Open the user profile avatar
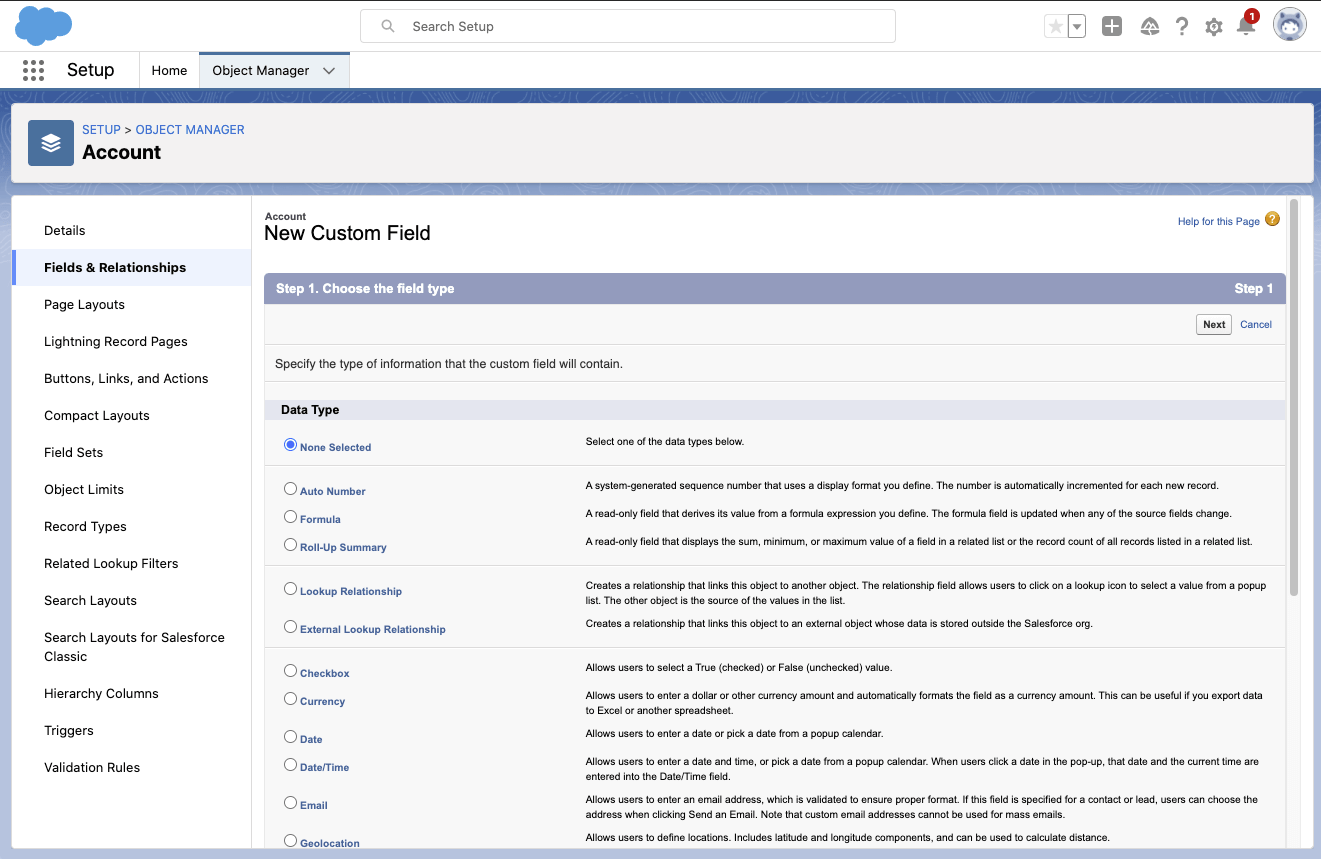Viewport: 1321px width, 859px height. [x=1289, y=26]
